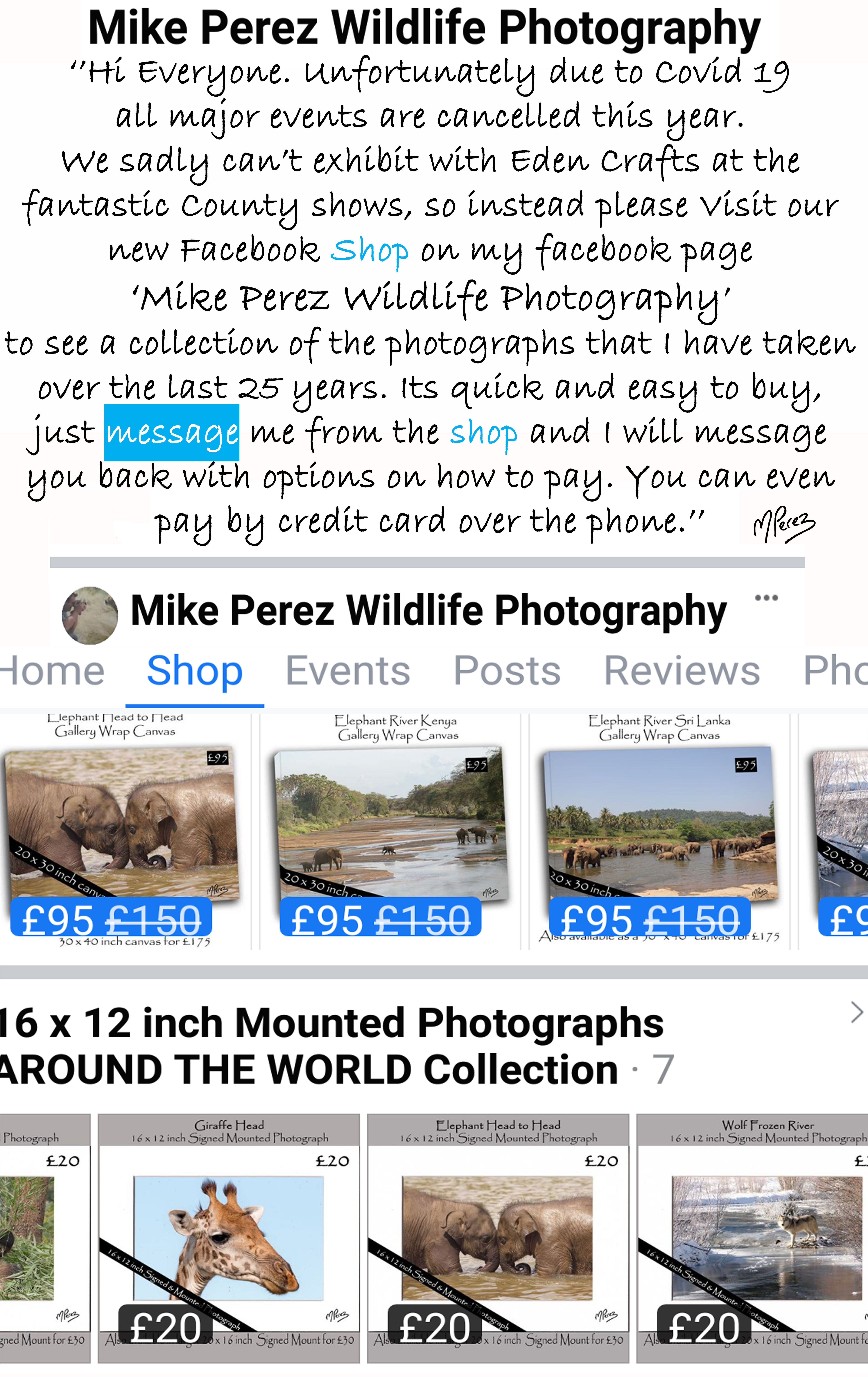Screen dimensions: 868x1377
Task: Click the Mike Perez profile picture avatar
Action: point(90,615)
